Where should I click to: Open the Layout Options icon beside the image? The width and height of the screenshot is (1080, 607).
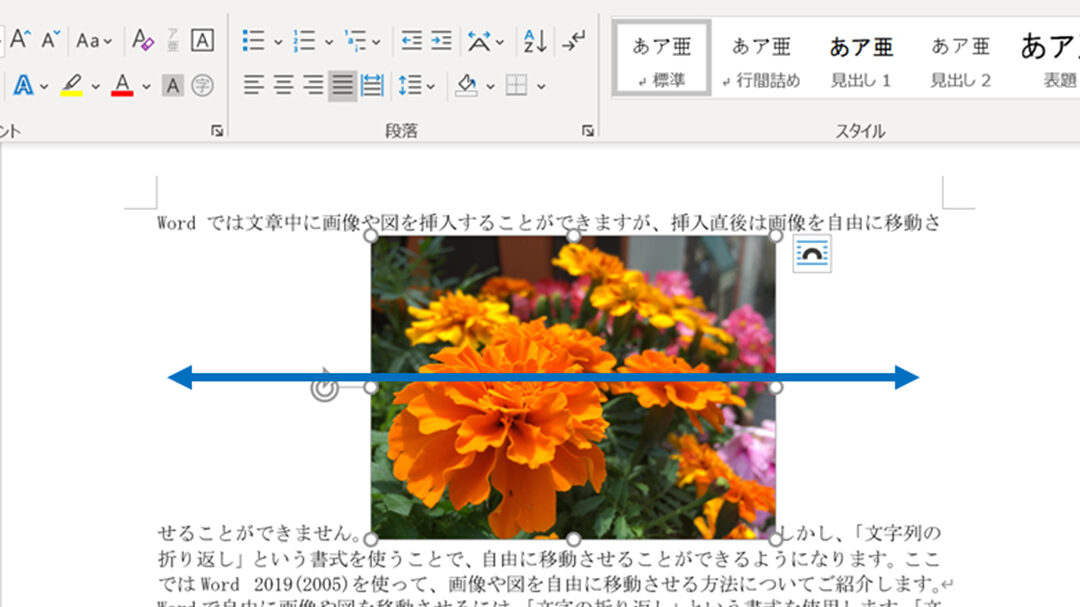(812, 253)
